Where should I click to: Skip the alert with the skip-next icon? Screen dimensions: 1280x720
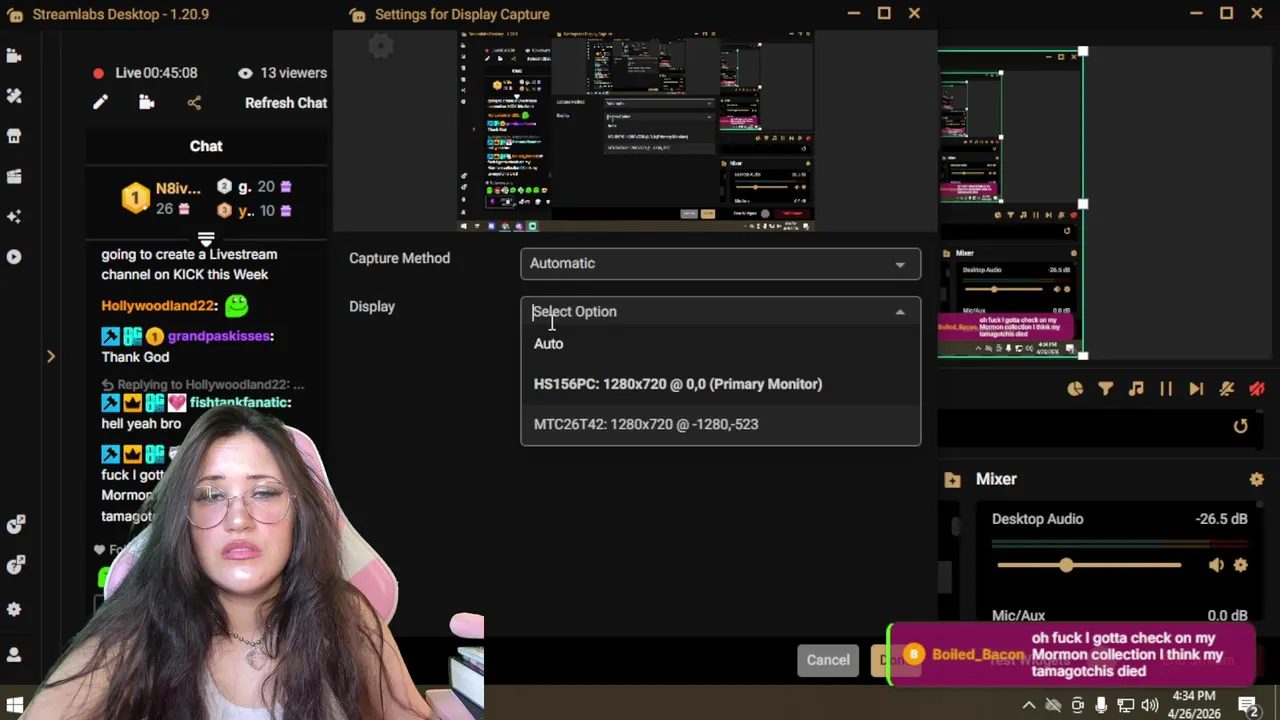[1196, 389]
